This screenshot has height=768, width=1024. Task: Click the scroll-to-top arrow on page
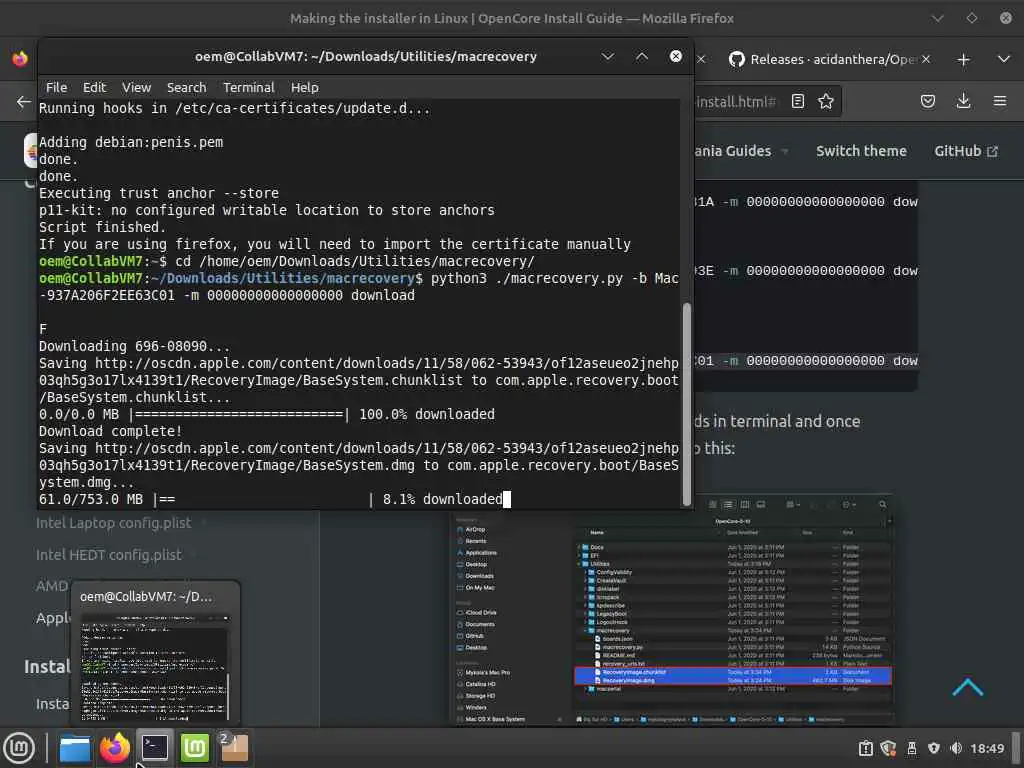point(967,687)
